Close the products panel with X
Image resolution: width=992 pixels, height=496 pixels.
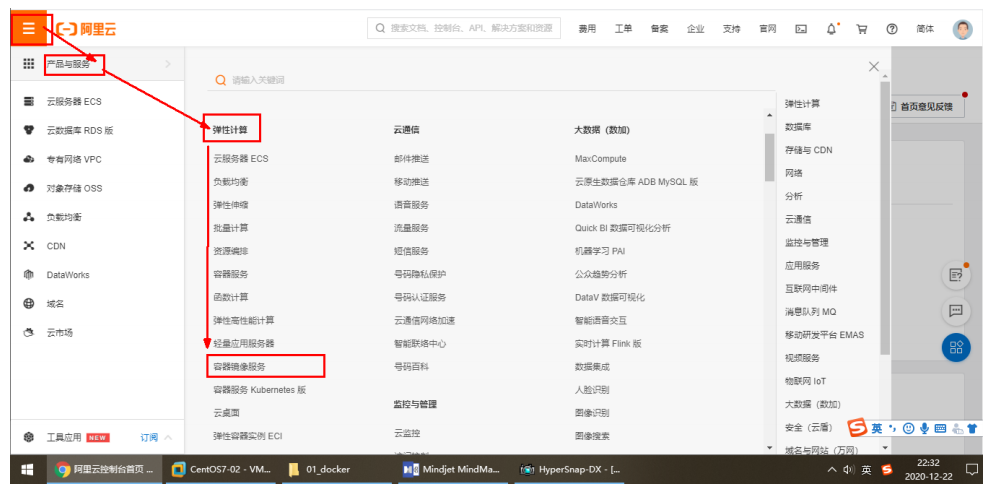tap(874, 66)
